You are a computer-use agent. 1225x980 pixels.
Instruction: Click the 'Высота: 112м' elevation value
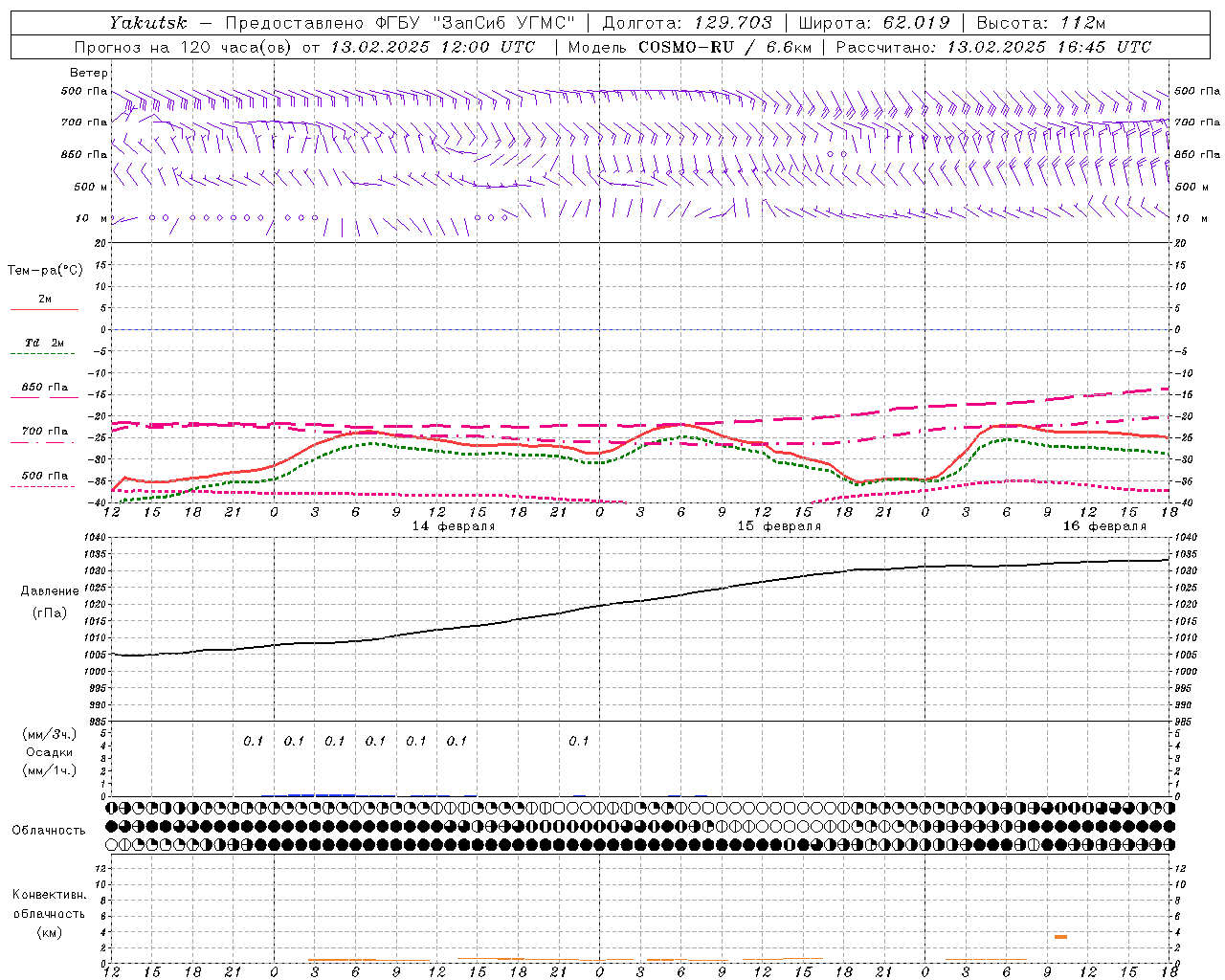(x=1039, y=22)
